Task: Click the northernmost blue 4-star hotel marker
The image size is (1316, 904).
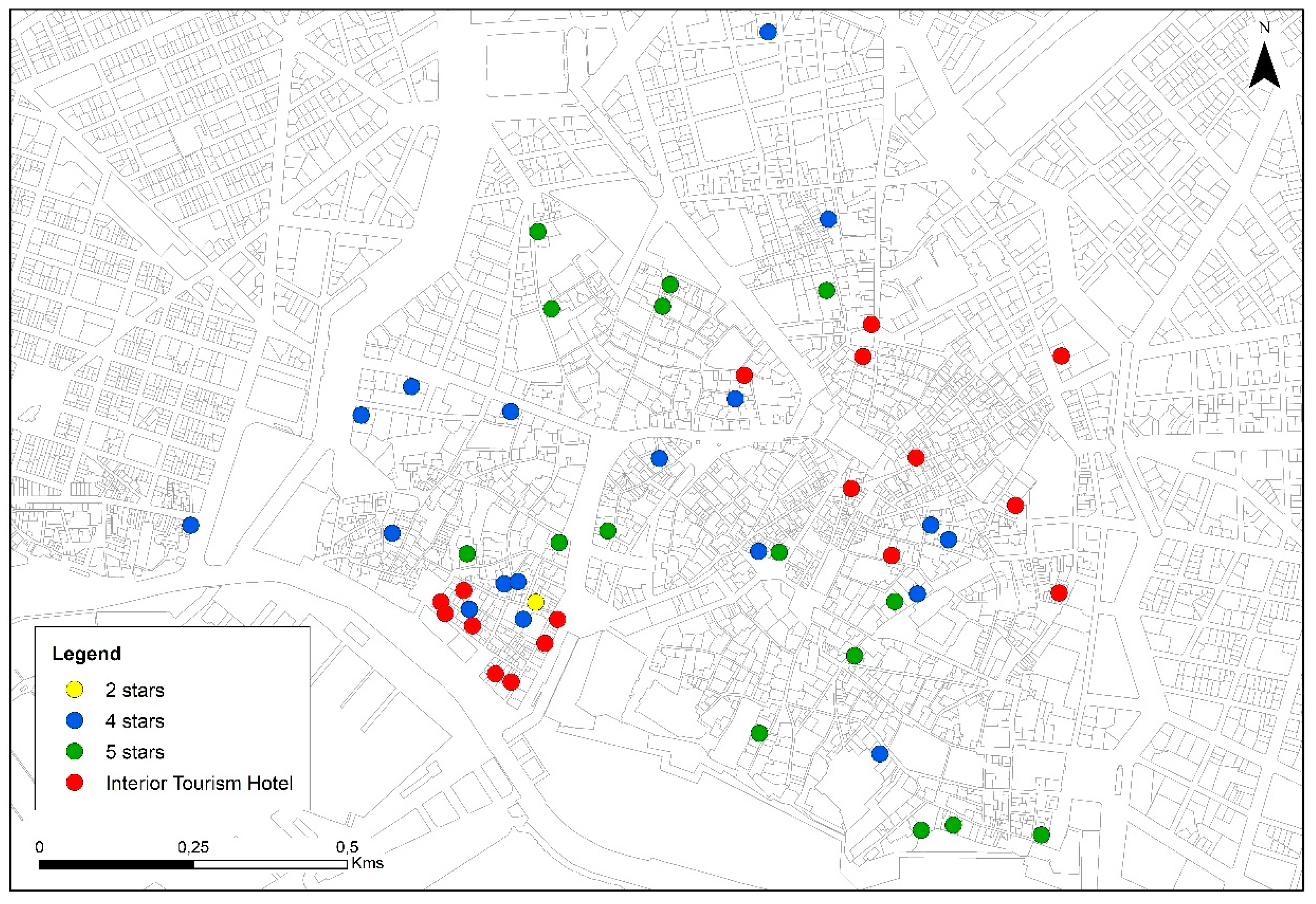Action: [768, 32]
